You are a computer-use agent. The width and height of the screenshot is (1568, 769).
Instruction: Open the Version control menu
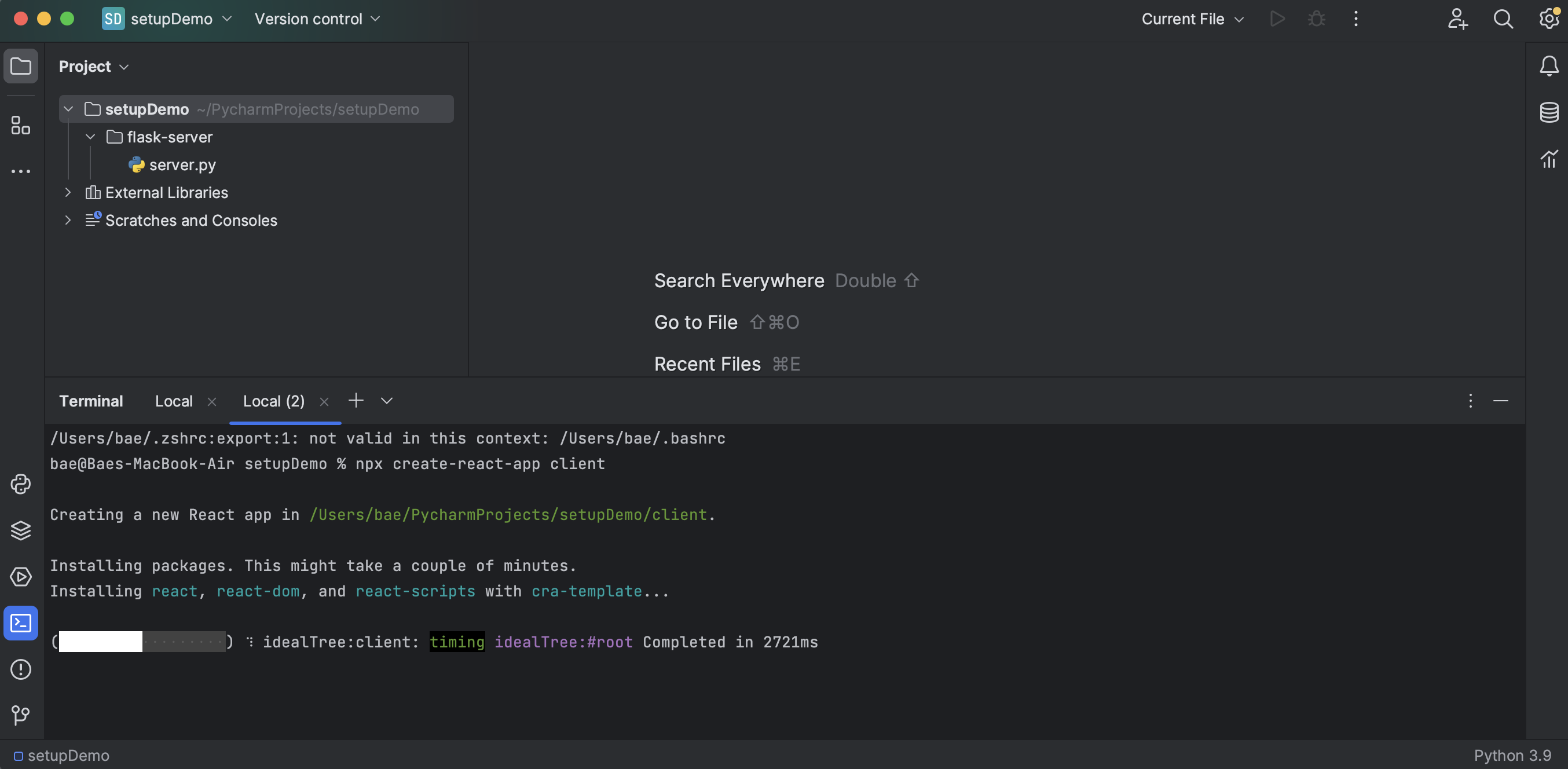coord(317,19)
